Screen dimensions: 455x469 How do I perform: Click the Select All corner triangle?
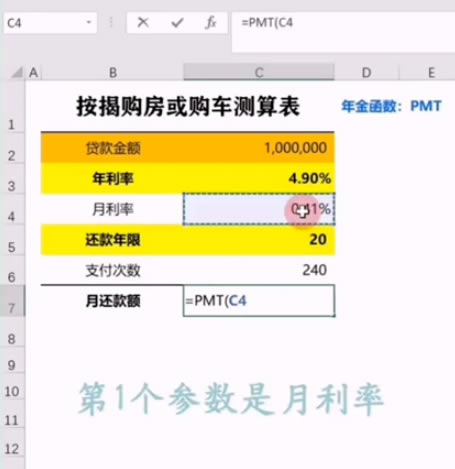coord(17,72)
